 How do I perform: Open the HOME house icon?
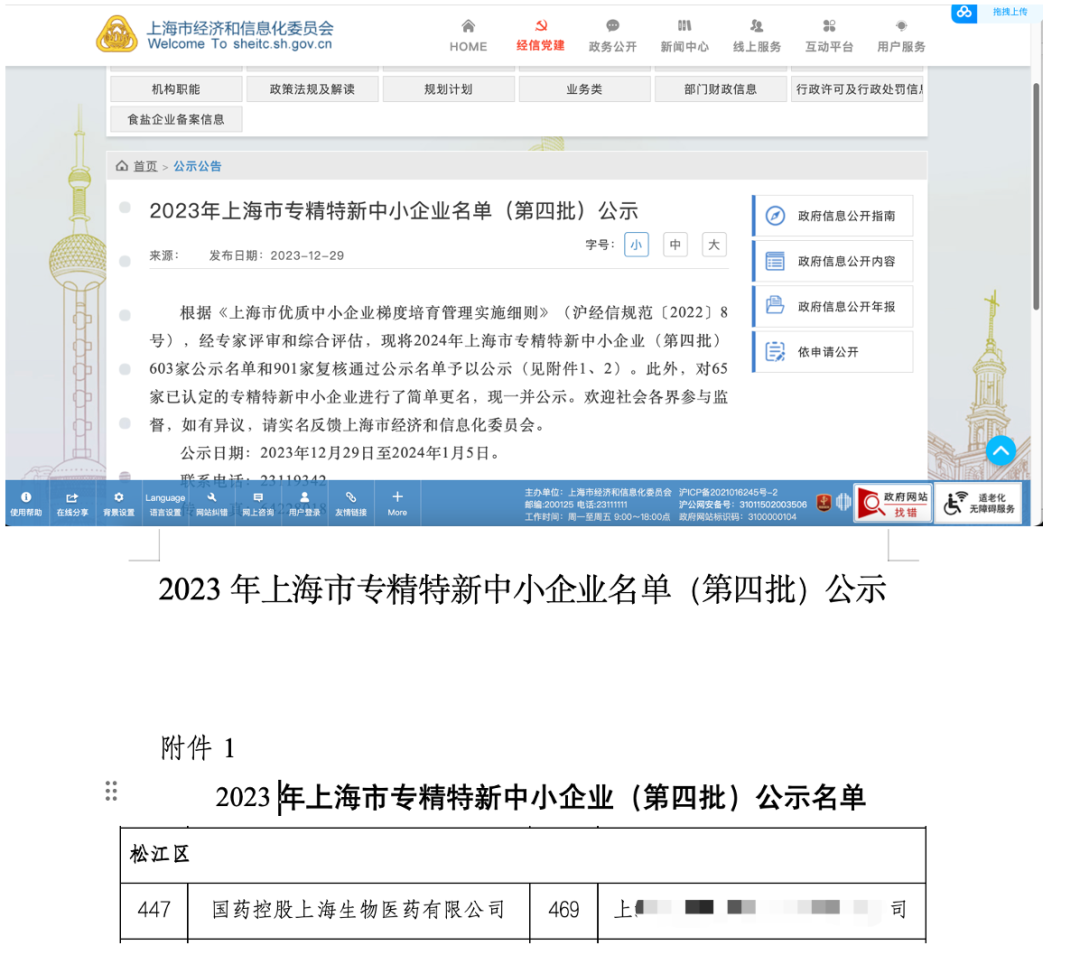(468, 26)
